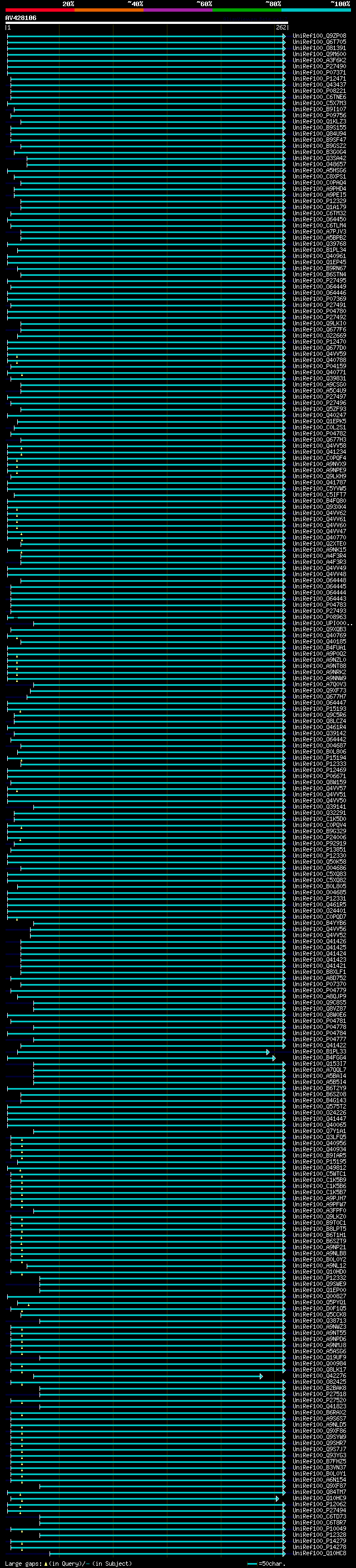Click the label UniRef100_A5HSG6
Viewport: 356px width, 1568px height.
319,170
